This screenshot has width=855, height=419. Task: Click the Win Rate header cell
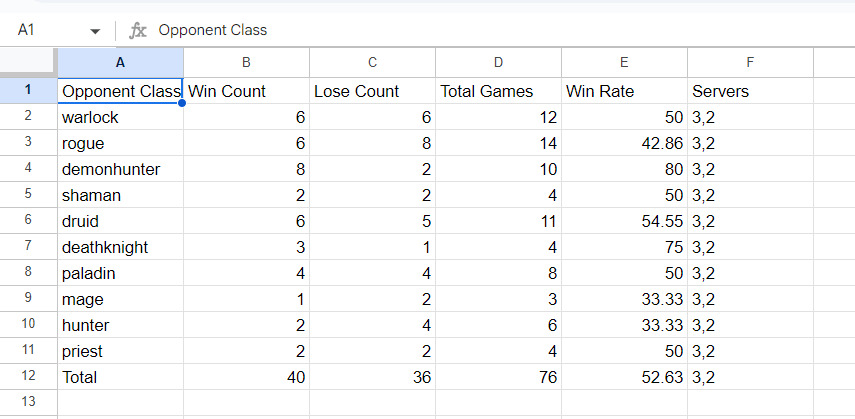pyautogui.click(x=624, y=91)
